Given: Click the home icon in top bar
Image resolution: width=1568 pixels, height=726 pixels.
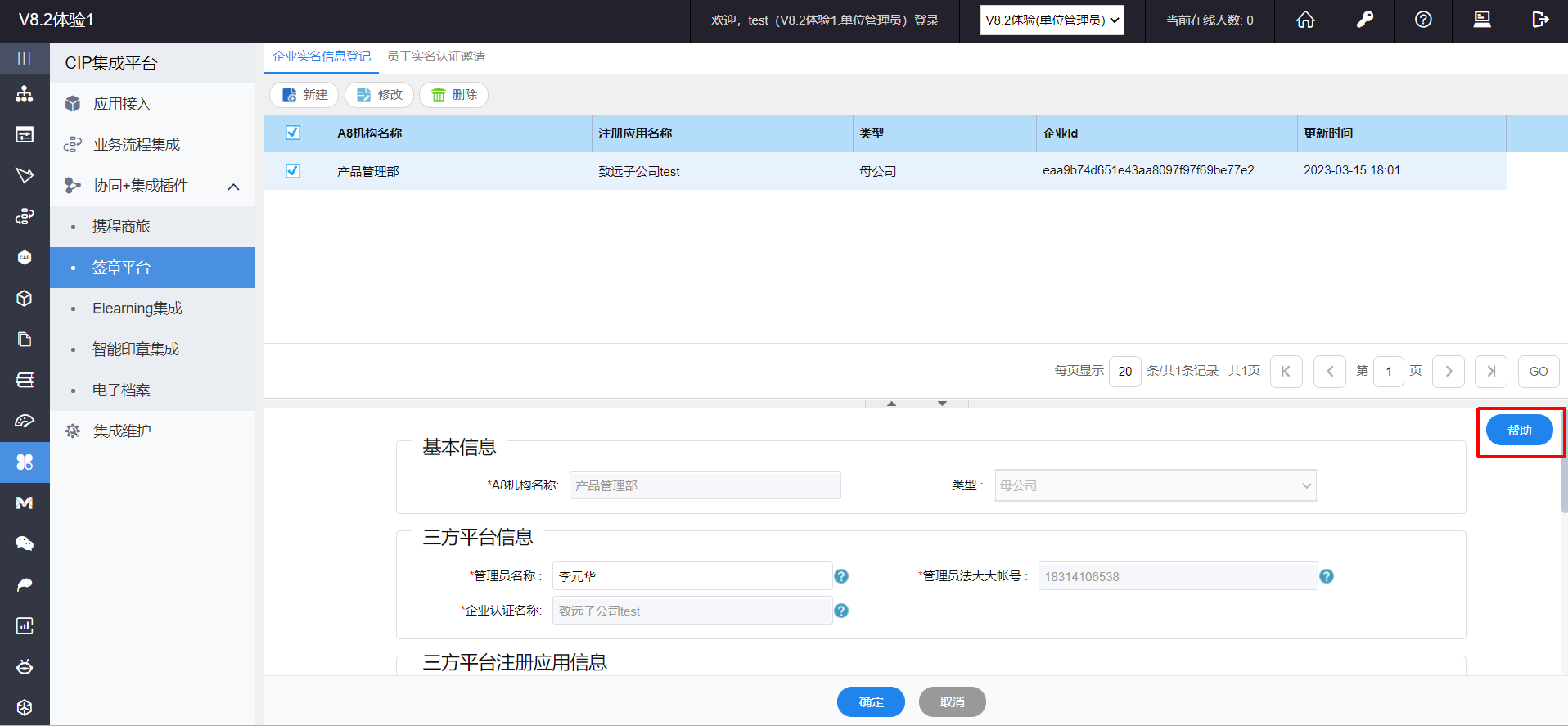Looking at the screenshot, I should click(1305, 20).
